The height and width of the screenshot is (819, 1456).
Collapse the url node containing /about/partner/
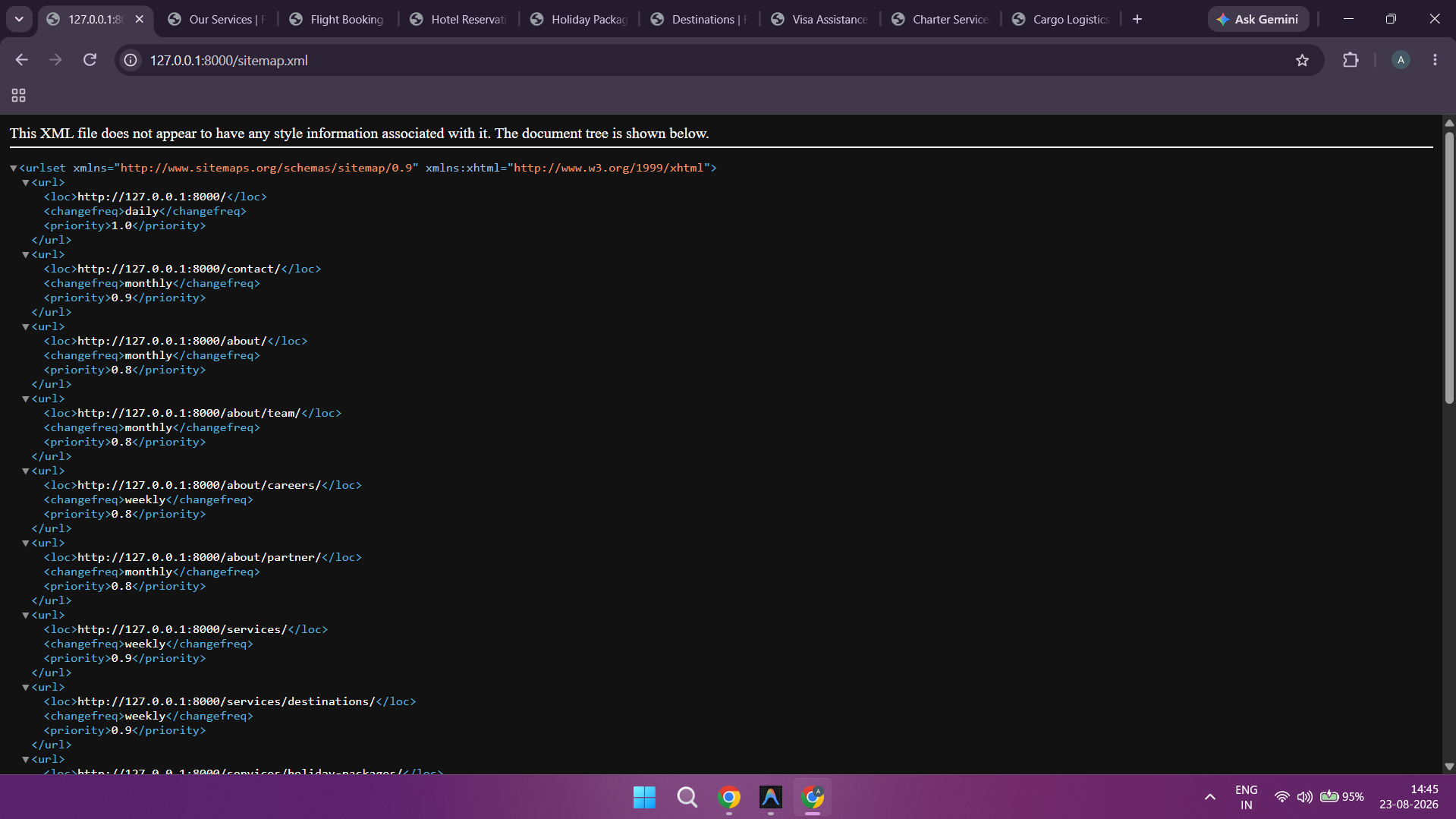coord(26,543)
